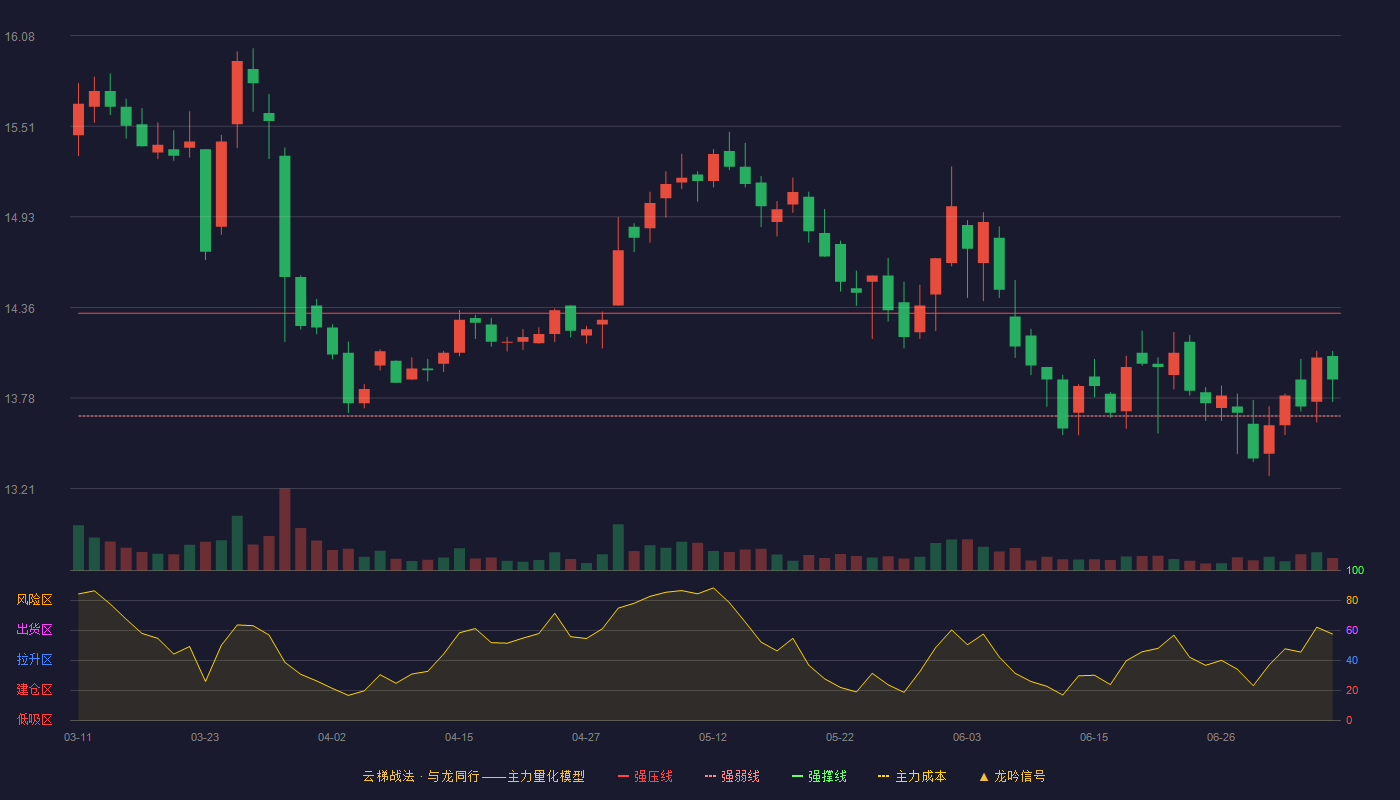
Task: Toggle the 龙吟信号 triangle legend entry
Action: tap(1012, 776)
